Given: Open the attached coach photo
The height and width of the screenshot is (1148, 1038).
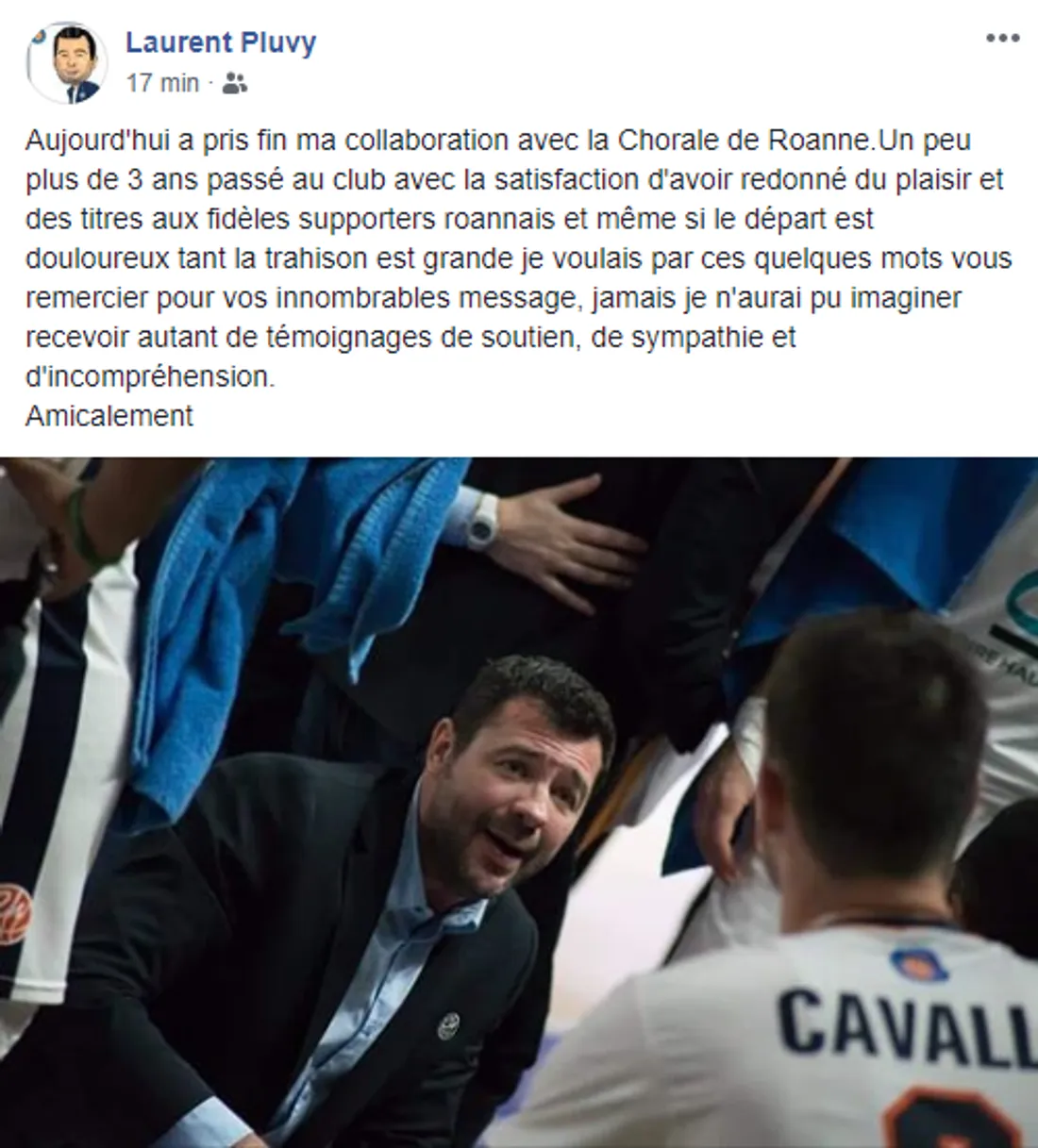Looking at the screenshot, I should 519,803.
